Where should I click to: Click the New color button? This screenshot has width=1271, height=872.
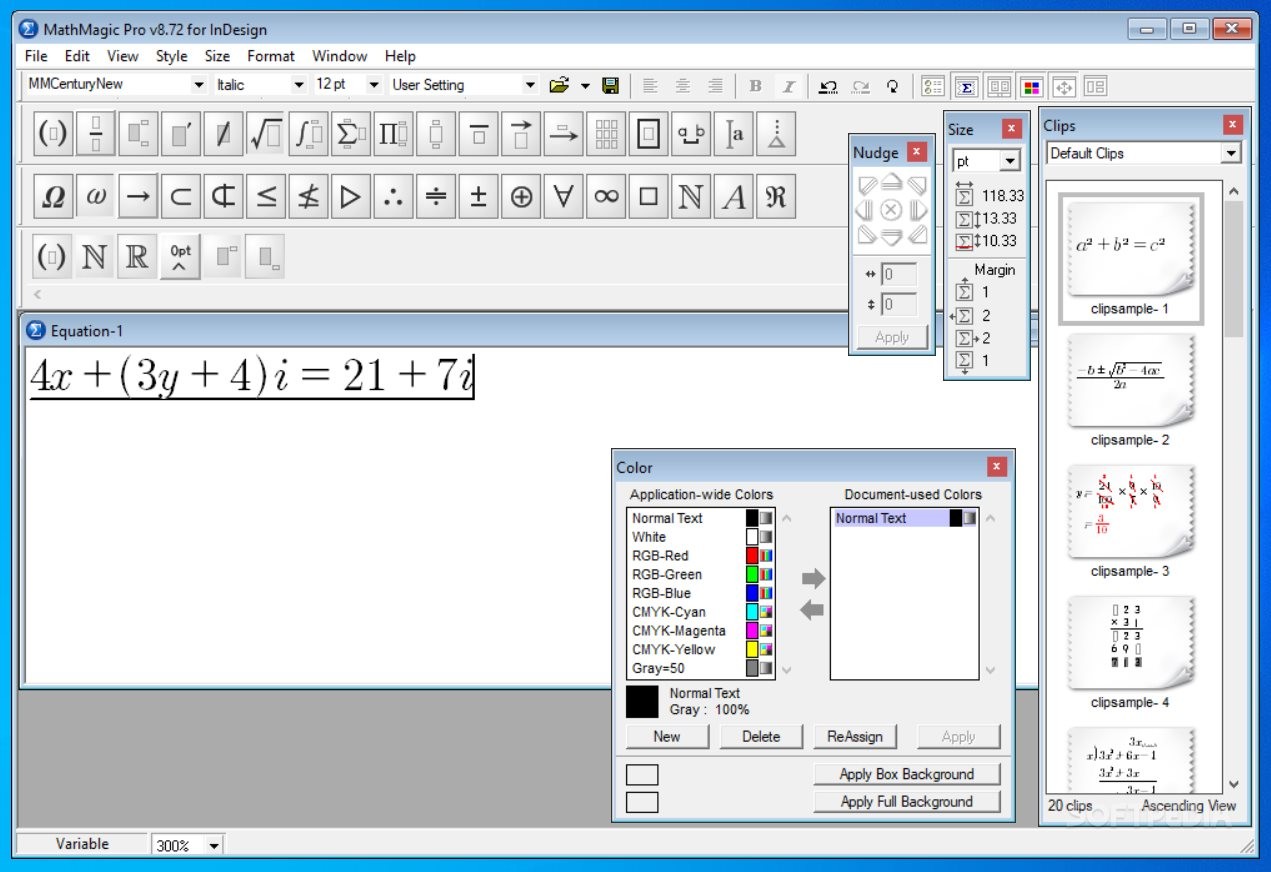[x=667, y=736]
